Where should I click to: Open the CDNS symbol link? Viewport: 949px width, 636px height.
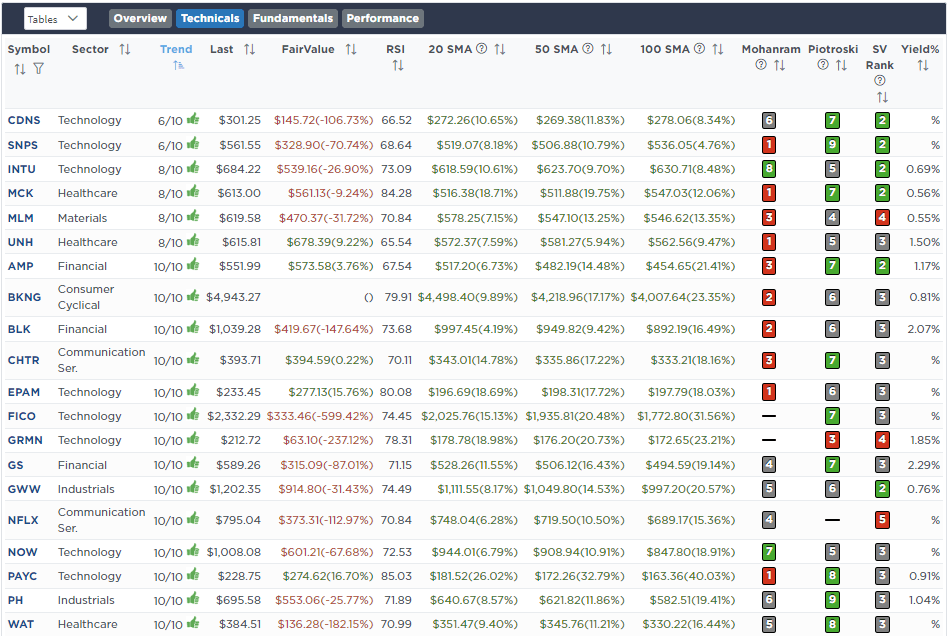tap(24, 120)
